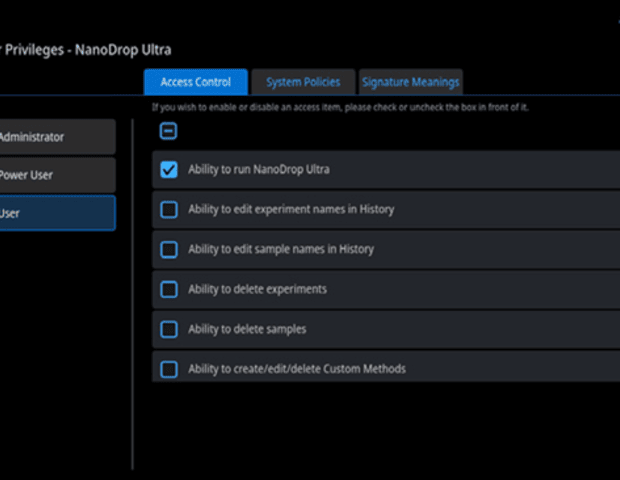The height and width of the screenshot is (480, 620).
Task: Enable editing experiment names in History
Action: pos(169,210)
